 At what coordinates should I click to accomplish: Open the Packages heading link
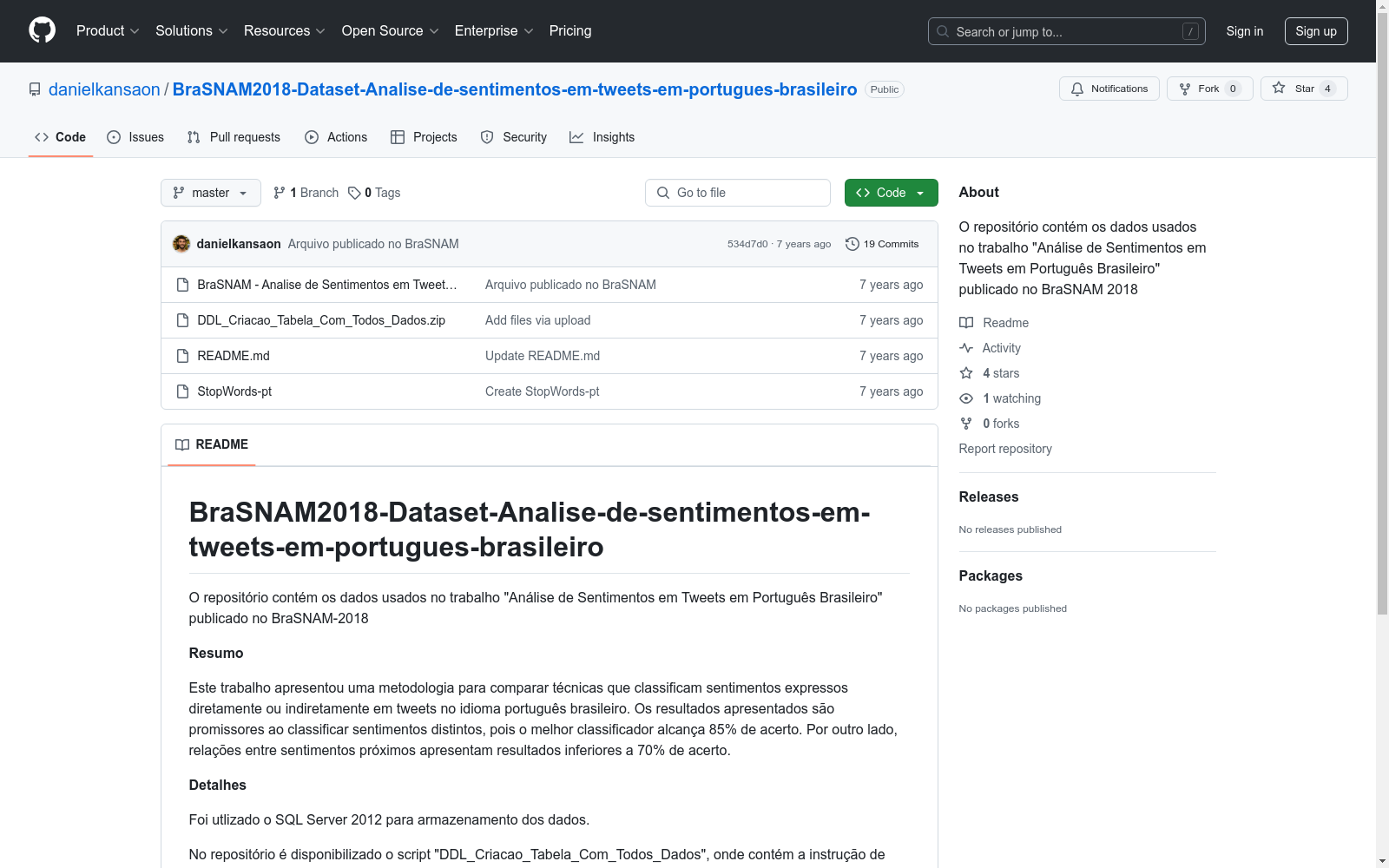coord(991,576)
